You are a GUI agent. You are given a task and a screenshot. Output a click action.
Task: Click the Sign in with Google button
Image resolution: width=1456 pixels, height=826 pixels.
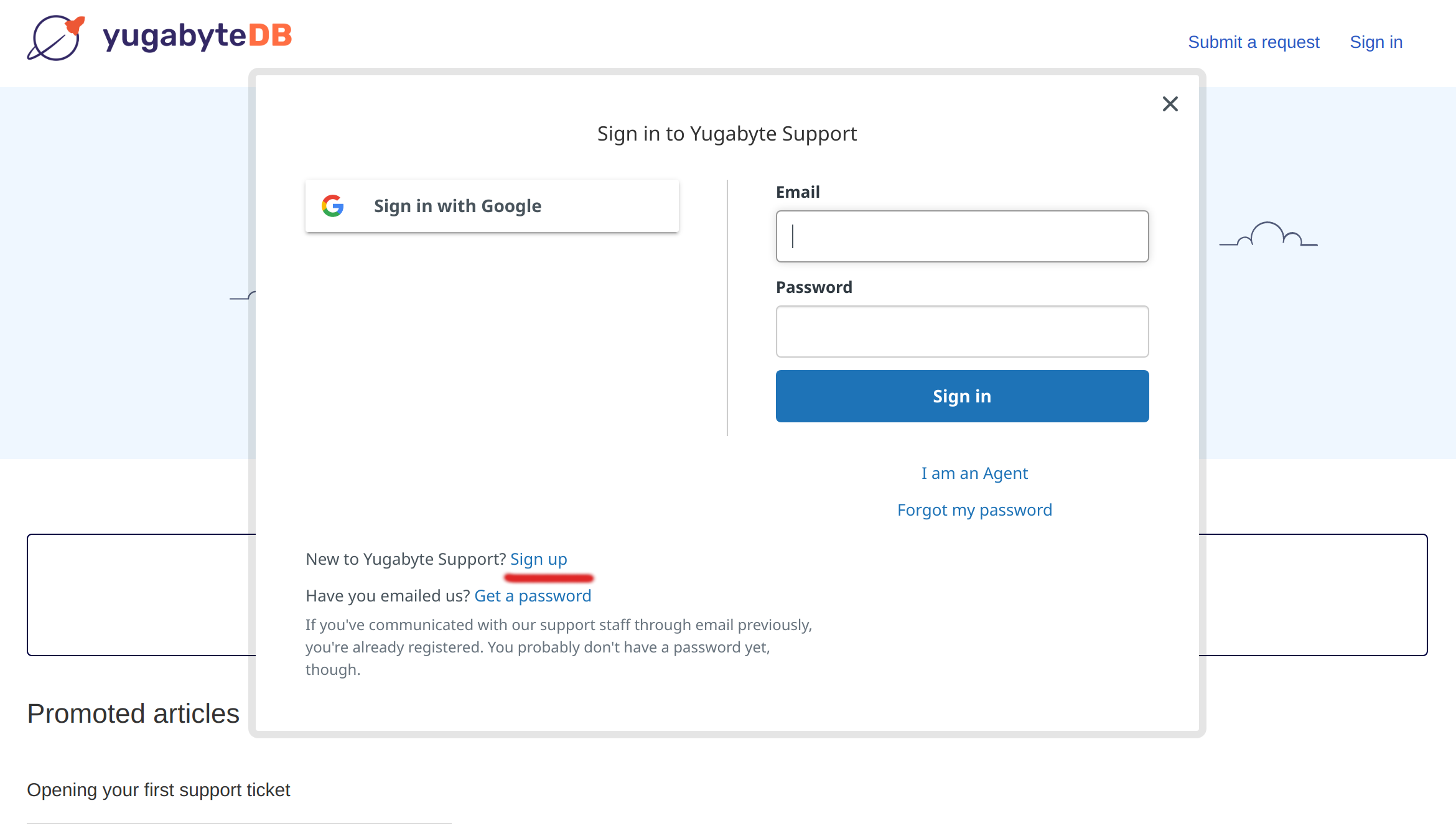point(492,206)
